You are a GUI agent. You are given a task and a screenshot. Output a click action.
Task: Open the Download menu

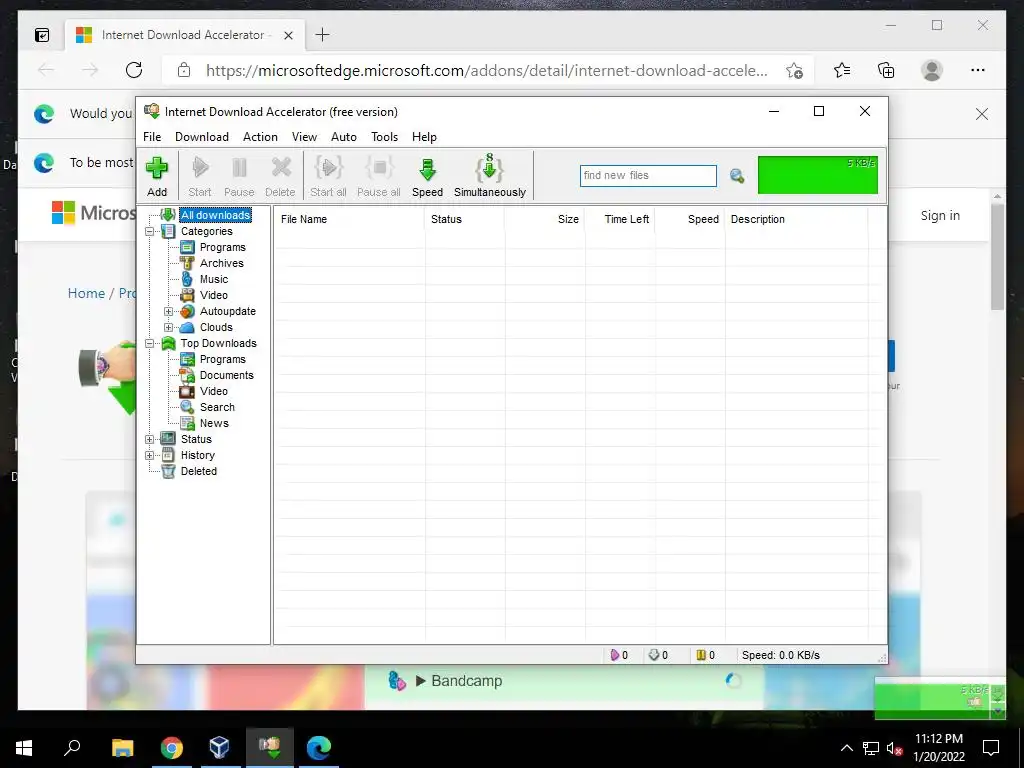pyautogui.click(x=202, y=136)
